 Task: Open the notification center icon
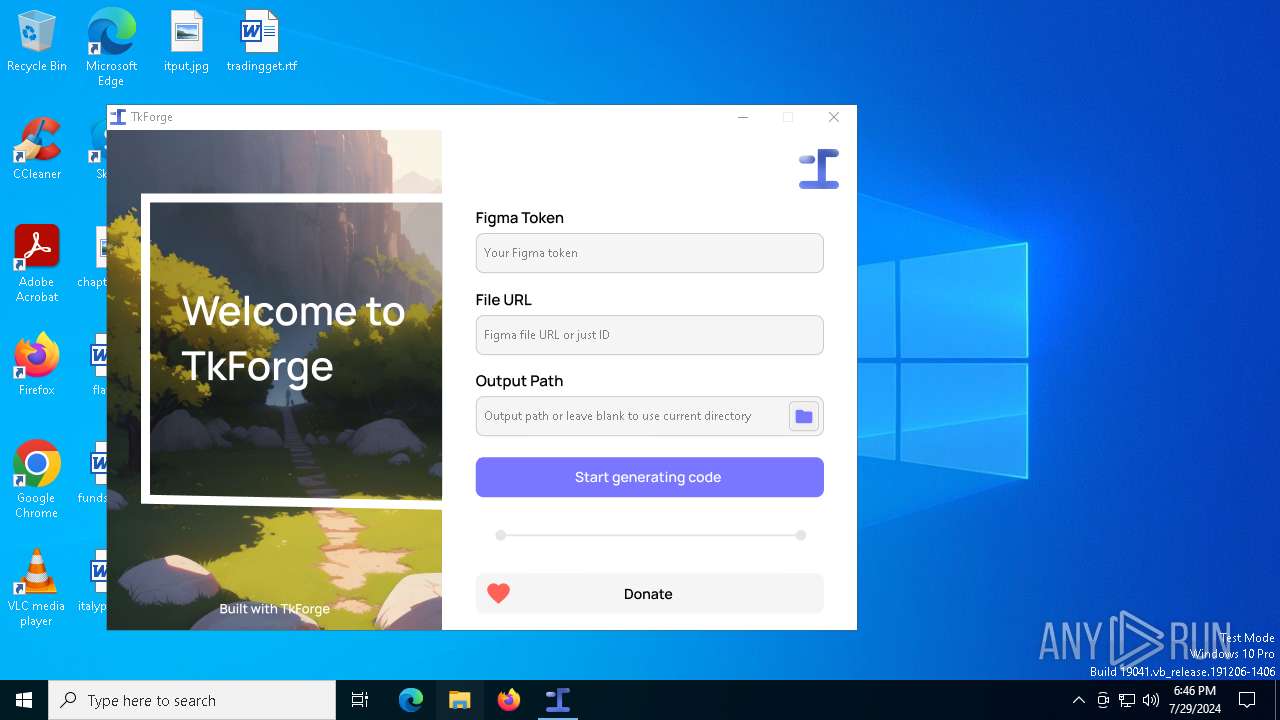tap(1247, 700)
